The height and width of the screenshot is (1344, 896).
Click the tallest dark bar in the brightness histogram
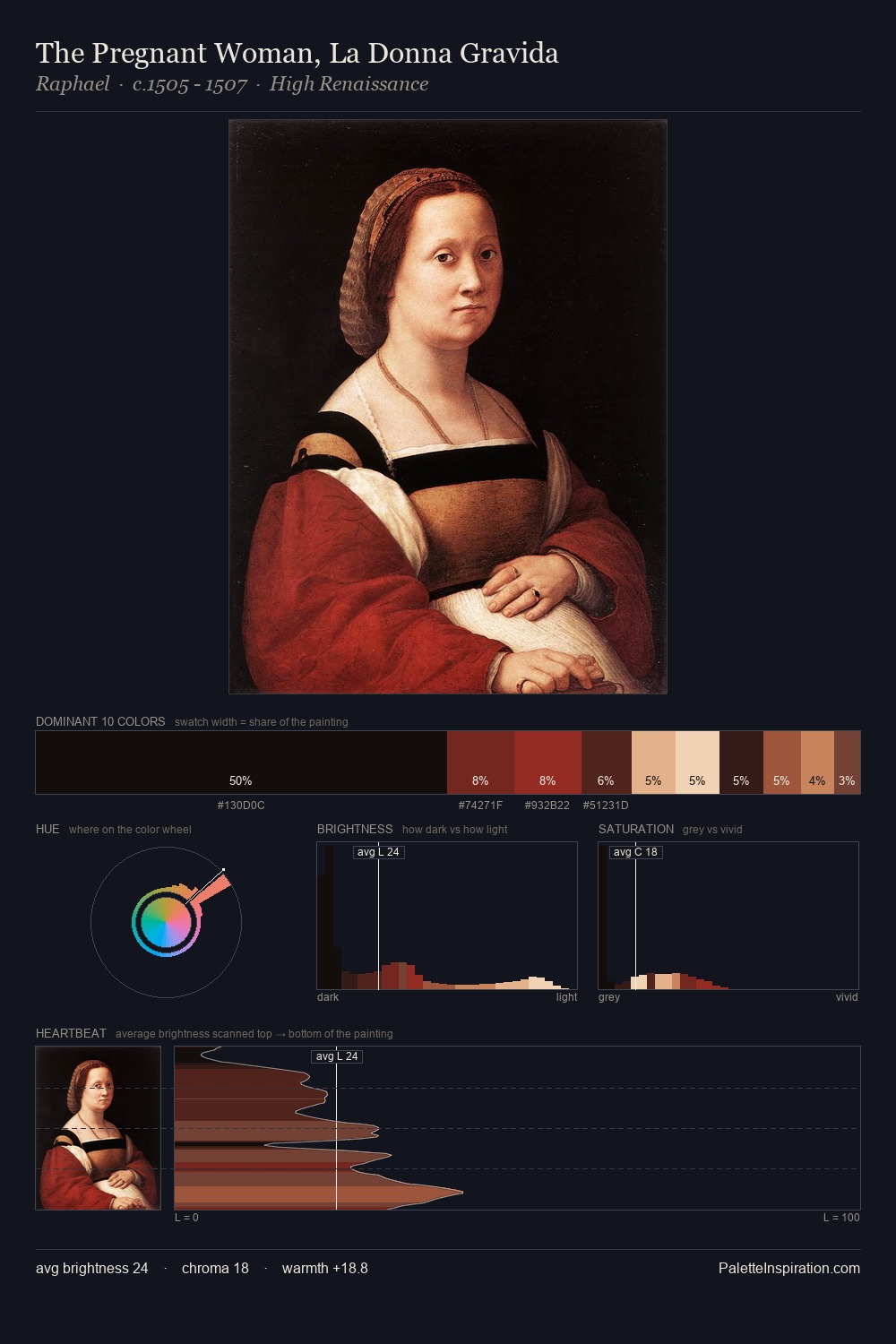(x=330, y=918)
